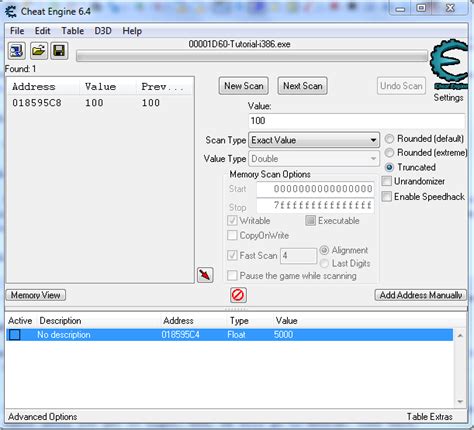474x430 pixels.
Task: Toggle Enable Speedhack checkbox
Action: (x=387, y=197)
